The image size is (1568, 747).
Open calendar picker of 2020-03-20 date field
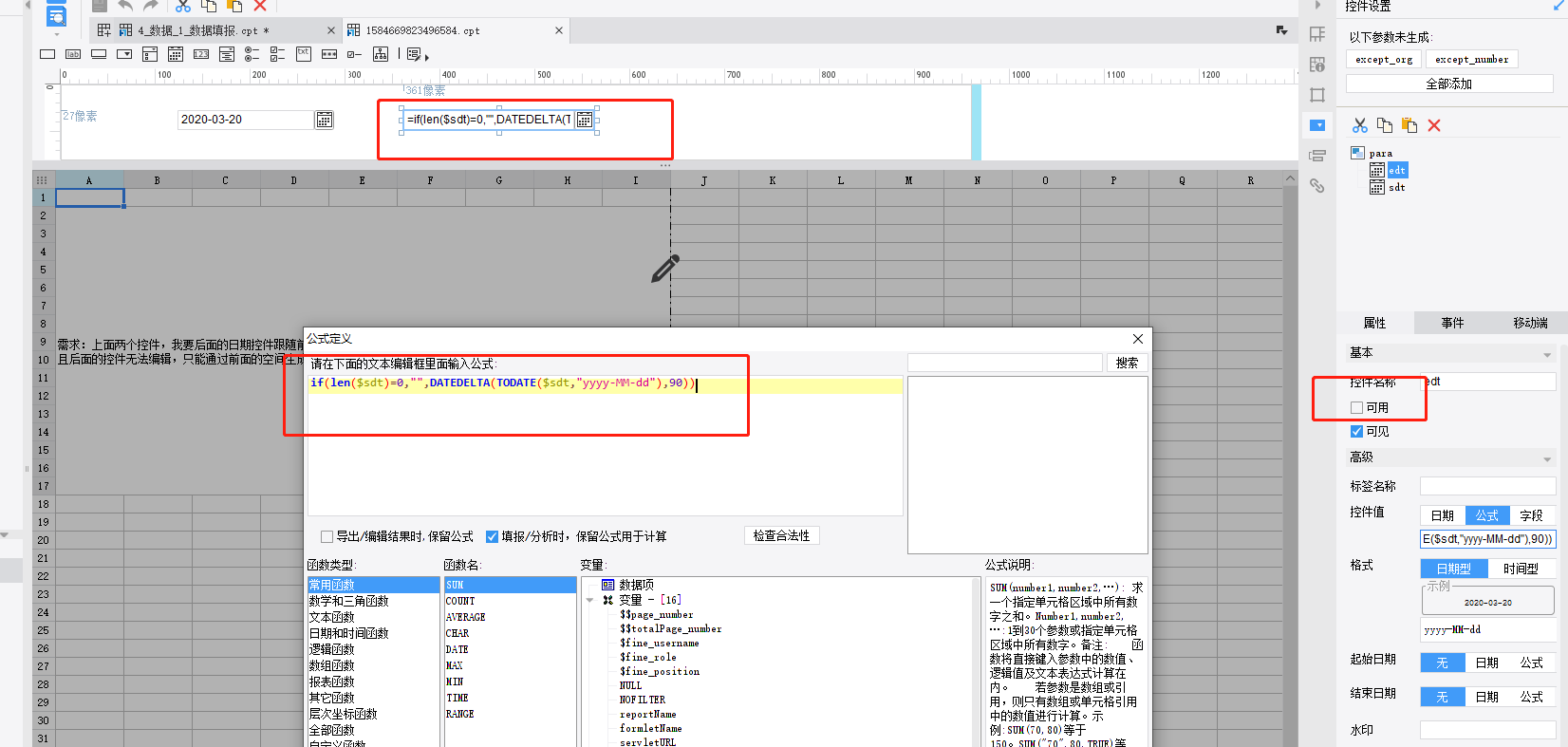pyautogui.click(x=325, y=120)
